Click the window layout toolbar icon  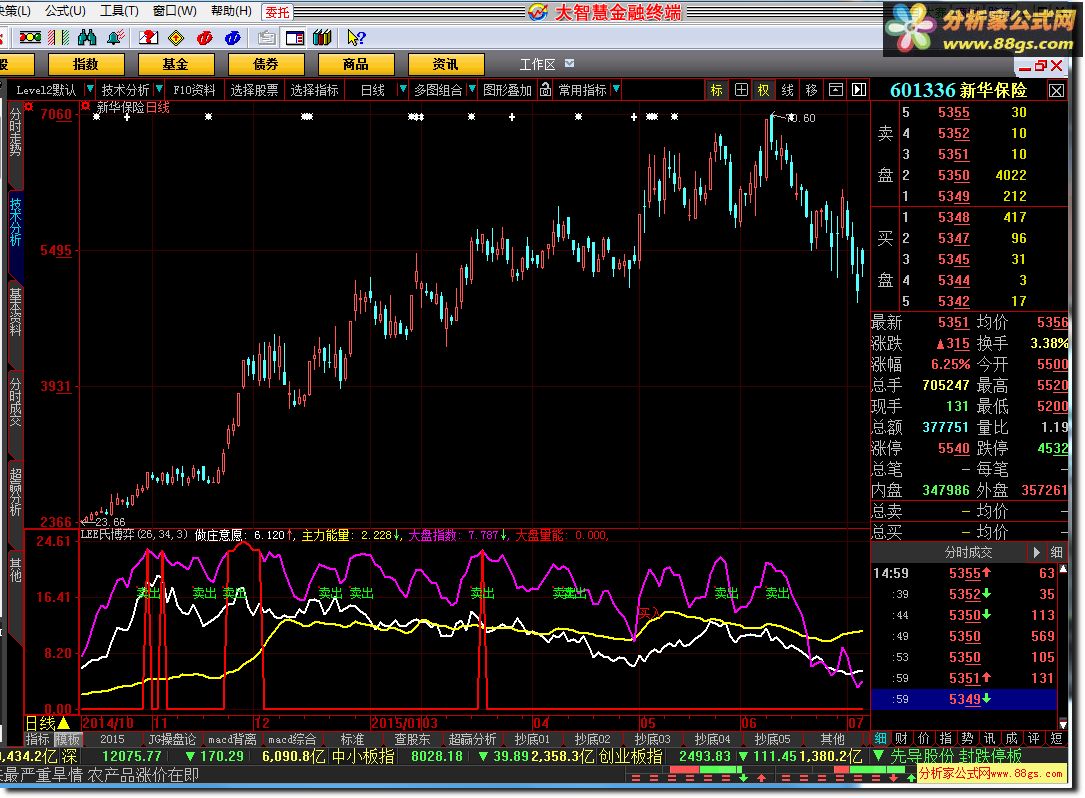(x=295, y=37)
